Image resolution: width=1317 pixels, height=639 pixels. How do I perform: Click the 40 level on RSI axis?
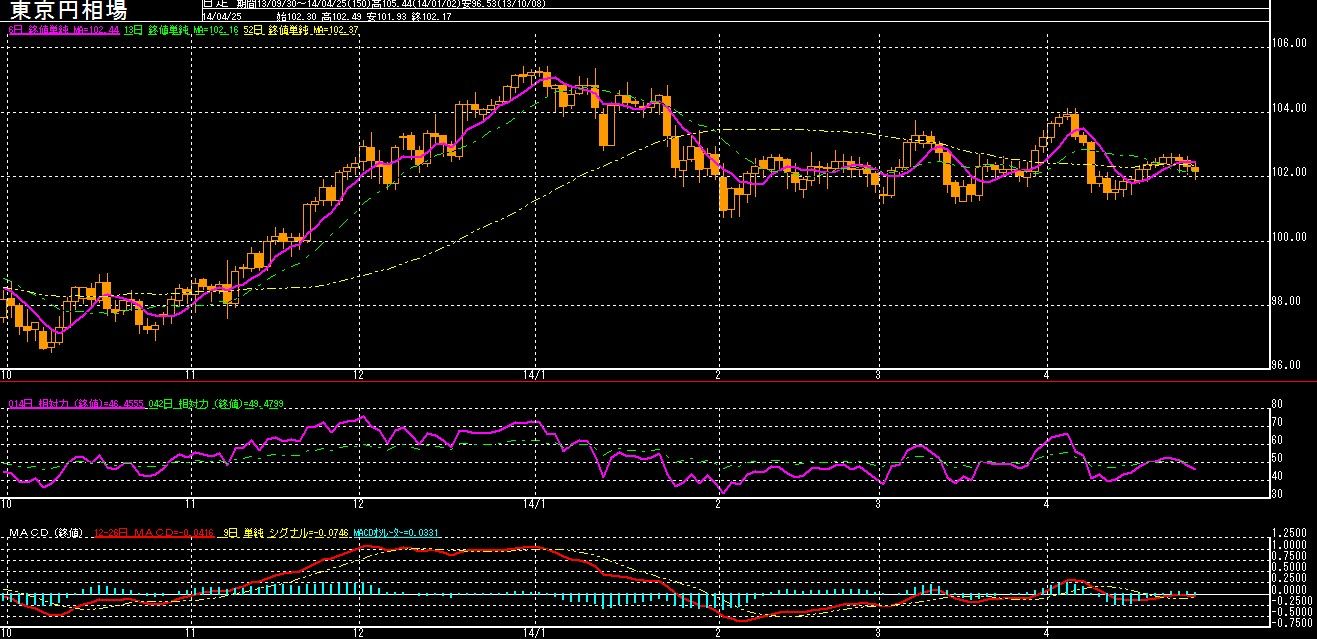tap(1276, 476)
